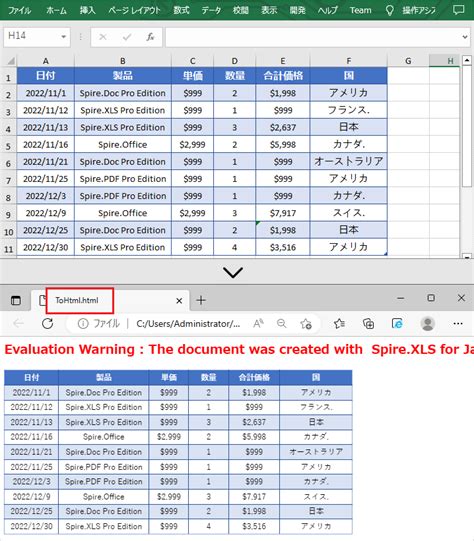The image size is (474, 541).
Task: Open the 数式 ribbon tab
Action: [181, 10]
